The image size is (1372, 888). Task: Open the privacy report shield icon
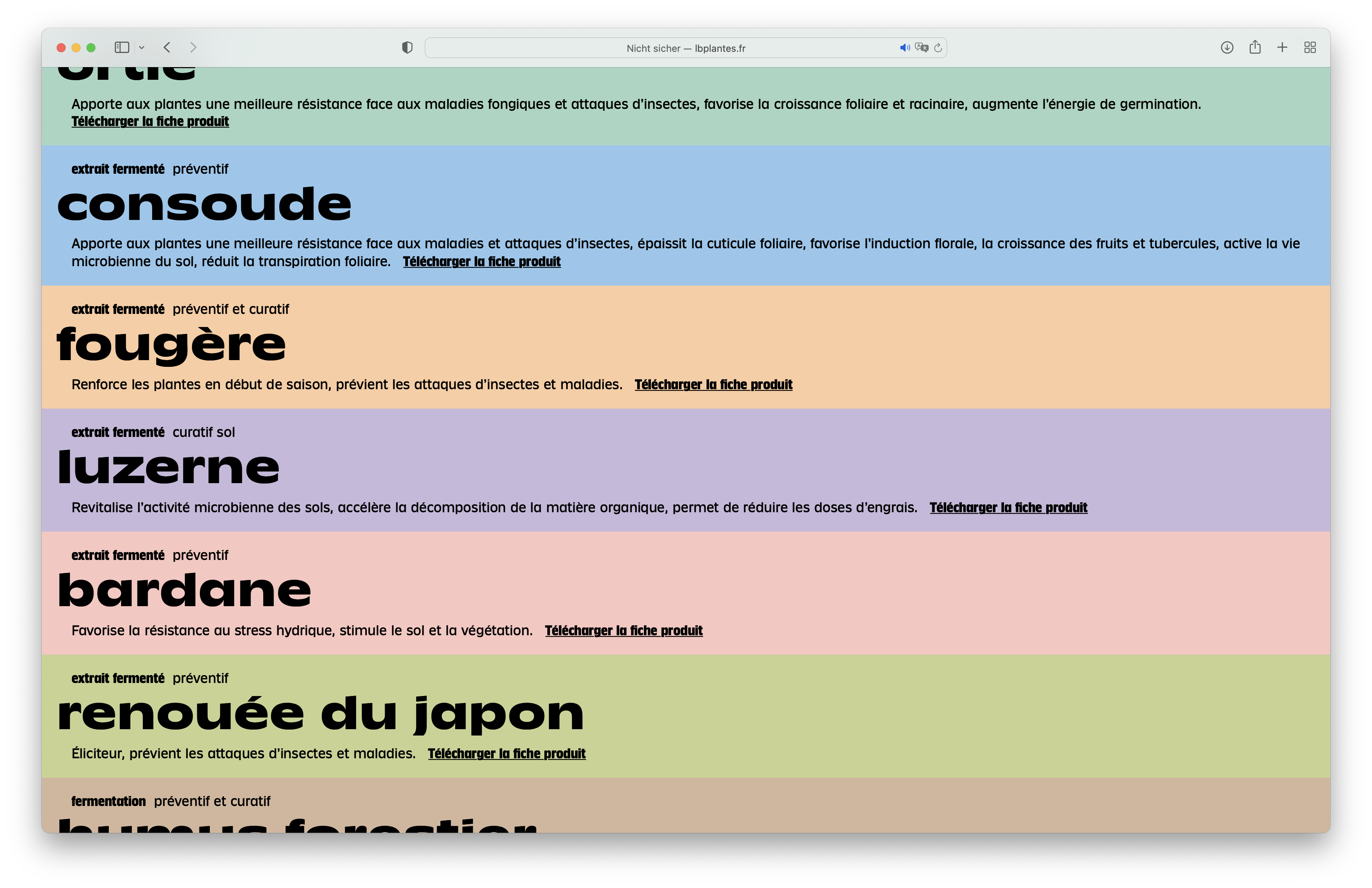[407, 48]
